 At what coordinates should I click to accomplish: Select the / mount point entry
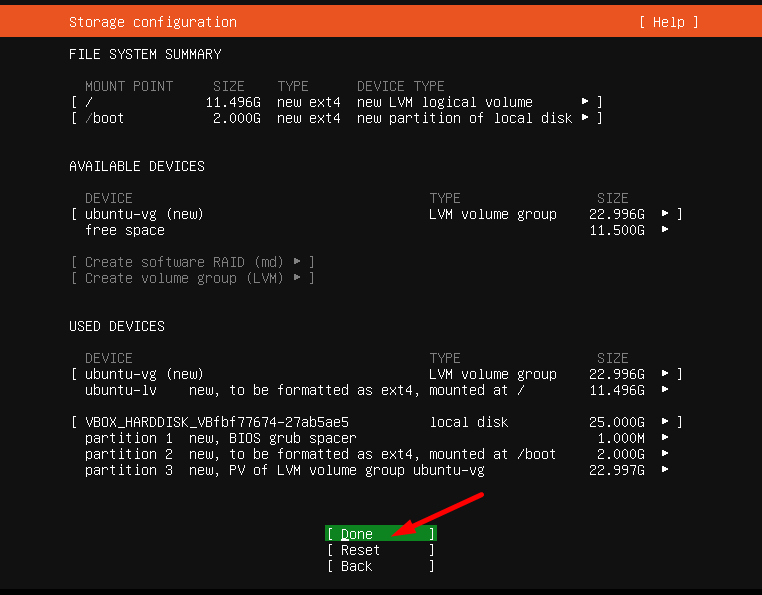pos(337,102)
